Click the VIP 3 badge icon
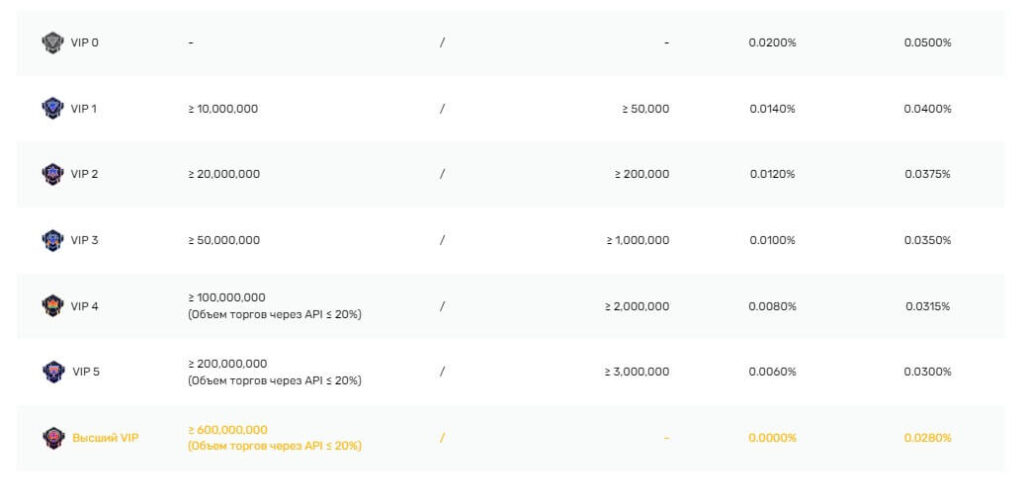 click(x=52, y=240)
